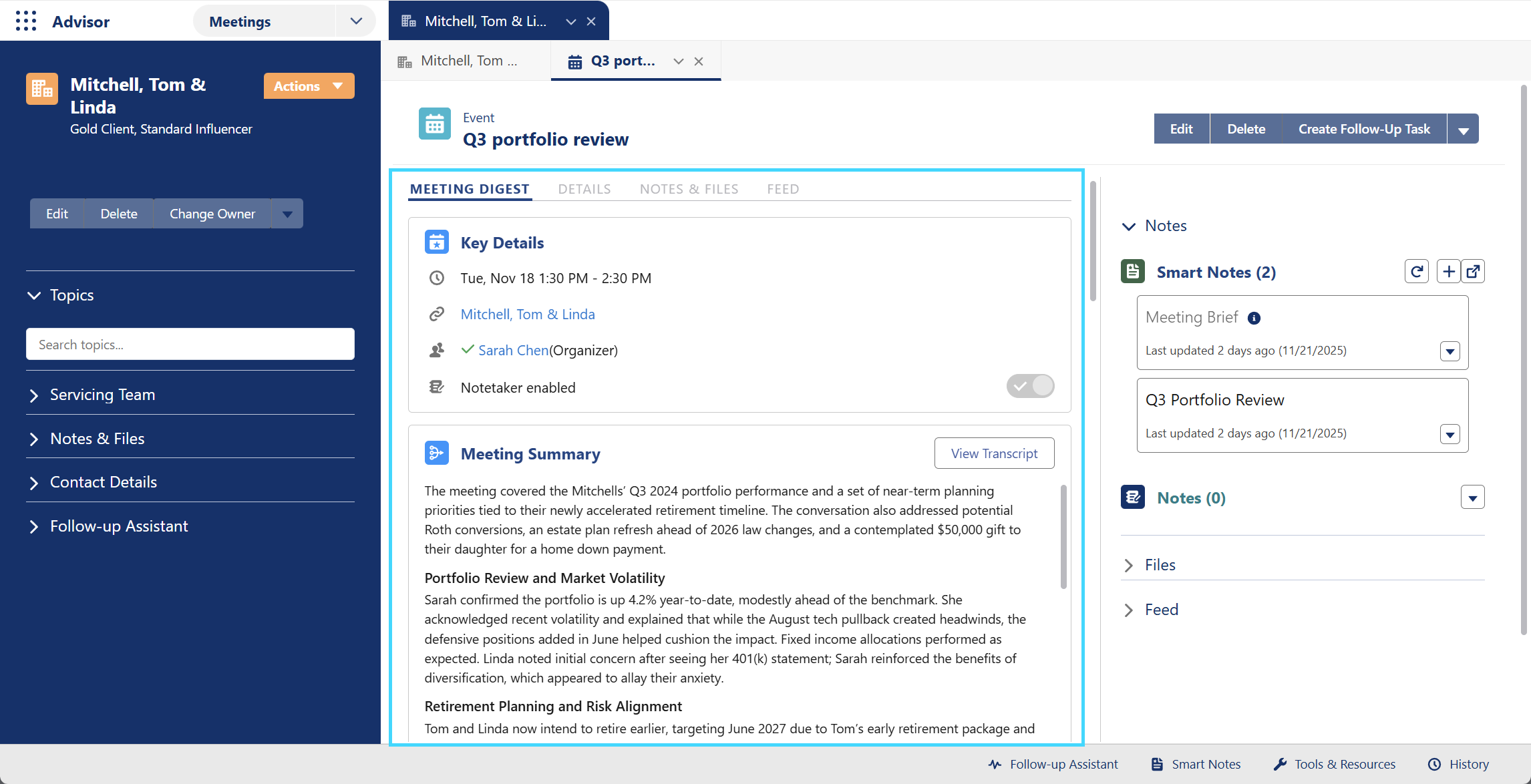
Task: Click the View Transcript button
Action: [x=994, y=453]
